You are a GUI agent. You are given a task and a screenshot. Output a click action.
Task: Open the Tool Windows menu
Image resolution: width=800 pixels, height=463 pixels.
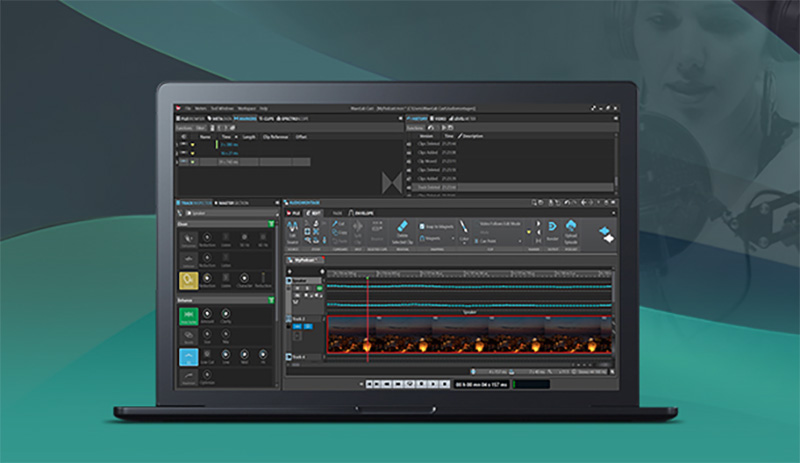coord(222,108)
